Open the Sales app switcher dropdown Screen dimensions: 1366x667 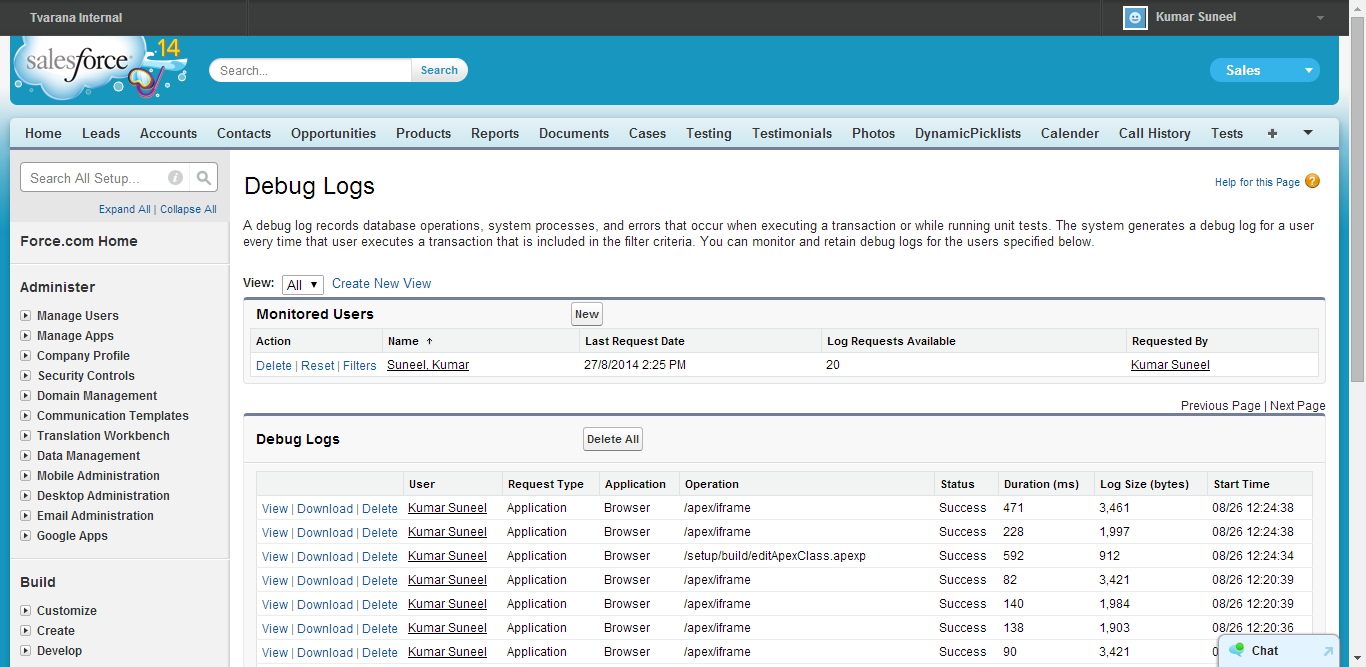coord(1264,70)
